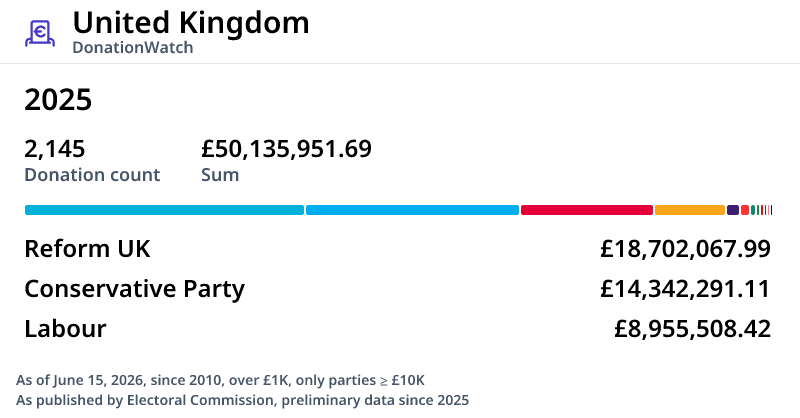Select the 2,145 donation count figure

coord(55,149)
